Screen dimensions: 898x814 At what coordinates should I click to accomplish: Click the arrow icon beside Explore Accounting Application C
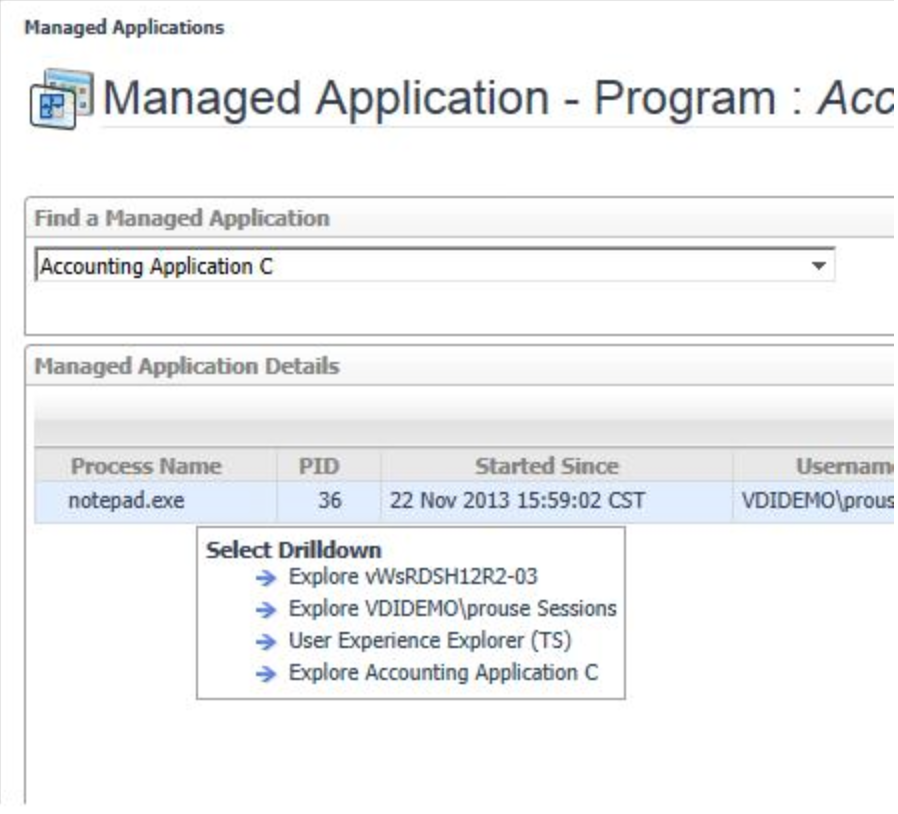click(264, 674)
